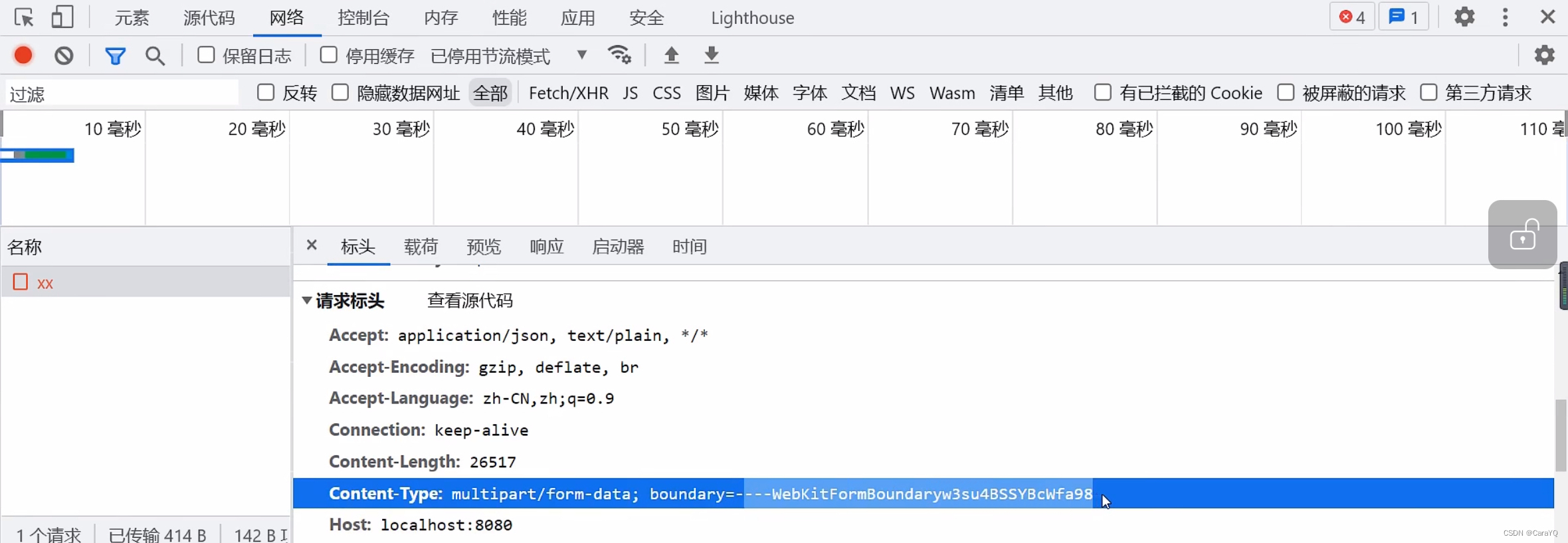Show the 4 errors badge

[x=1352, y=17]
